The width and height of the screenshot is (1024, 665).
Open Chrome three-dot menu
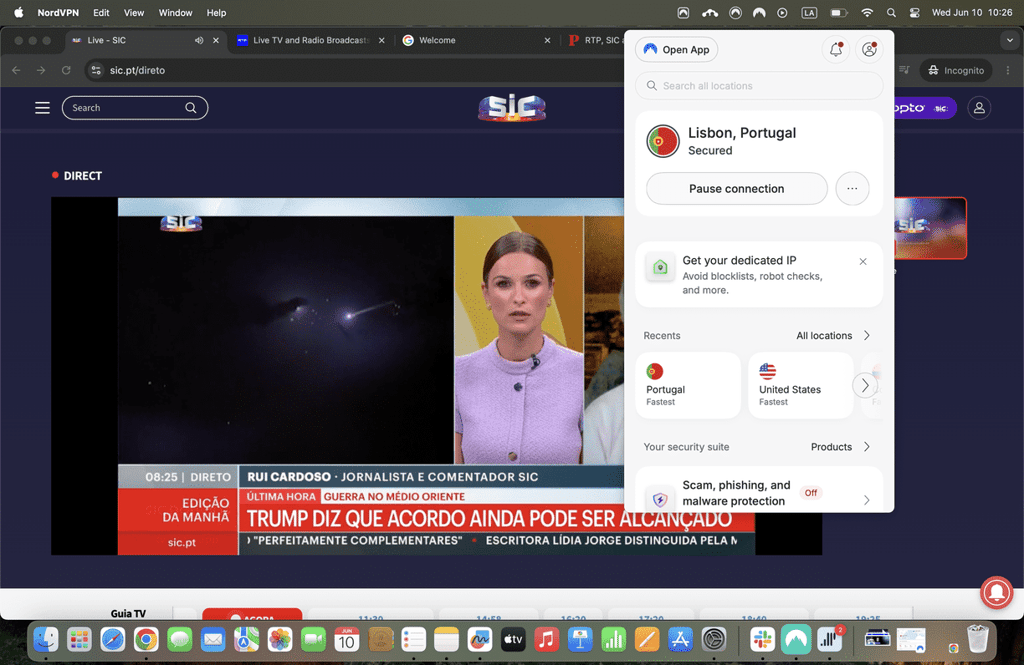pyautogui.click(x=1008, y=70)
